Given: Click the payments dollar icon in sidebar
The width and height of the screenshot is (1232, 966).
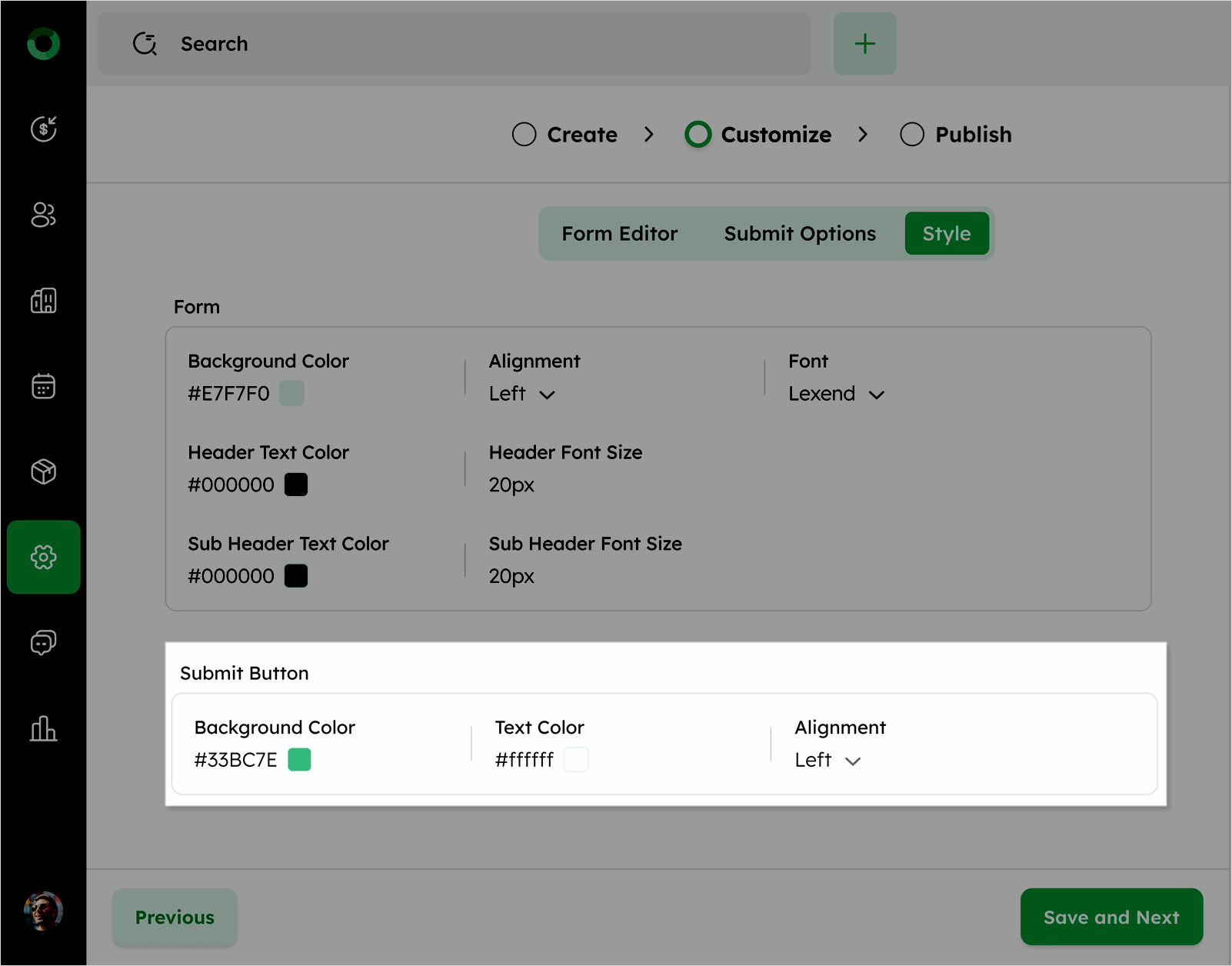Looking at the screenshot, I should coord(43,129).
